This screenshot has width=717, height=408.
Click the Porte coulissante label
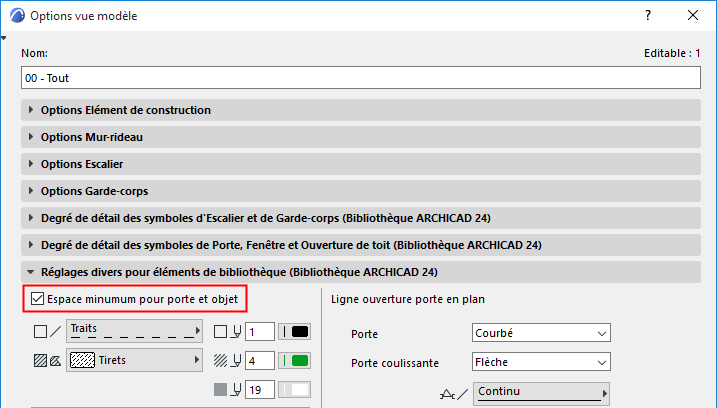coord(395,363)
